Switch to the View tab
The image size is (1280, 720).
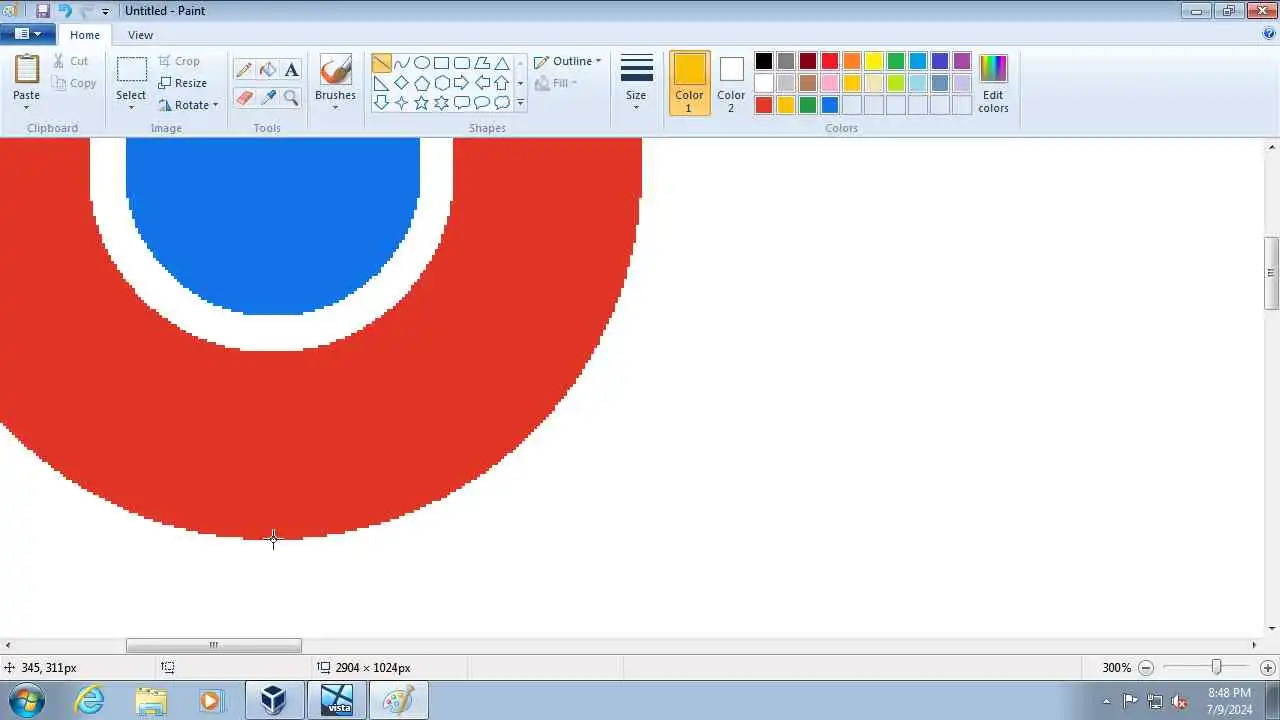[141, 35]
